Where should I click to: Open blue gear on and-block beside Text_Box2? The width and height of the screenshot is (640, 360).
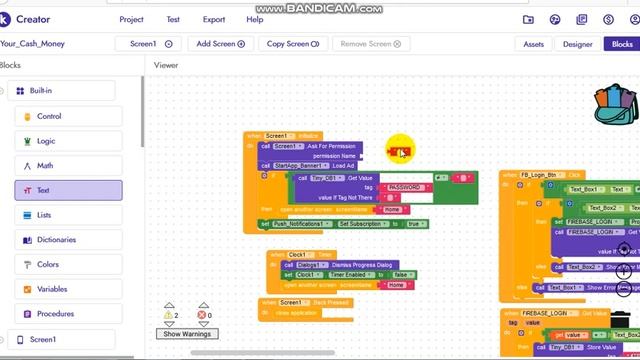click(x=569, y=203)
